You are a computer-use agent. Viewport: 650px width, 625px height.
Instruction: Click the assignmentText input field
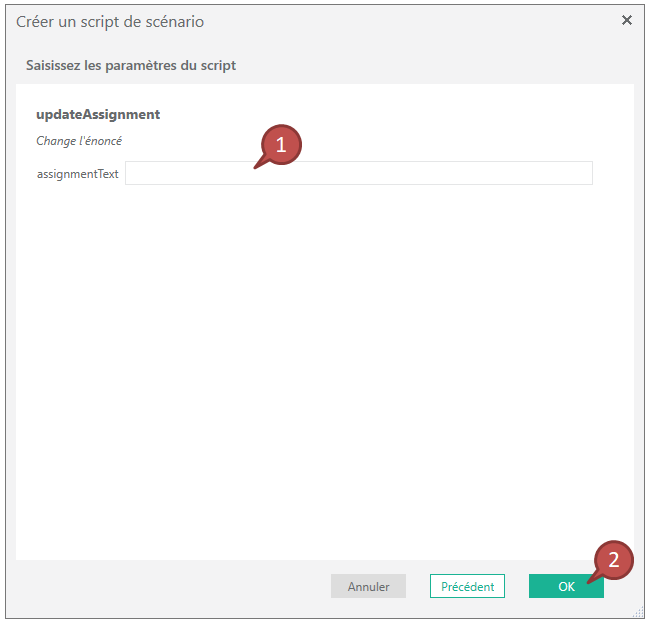point(358,174)
